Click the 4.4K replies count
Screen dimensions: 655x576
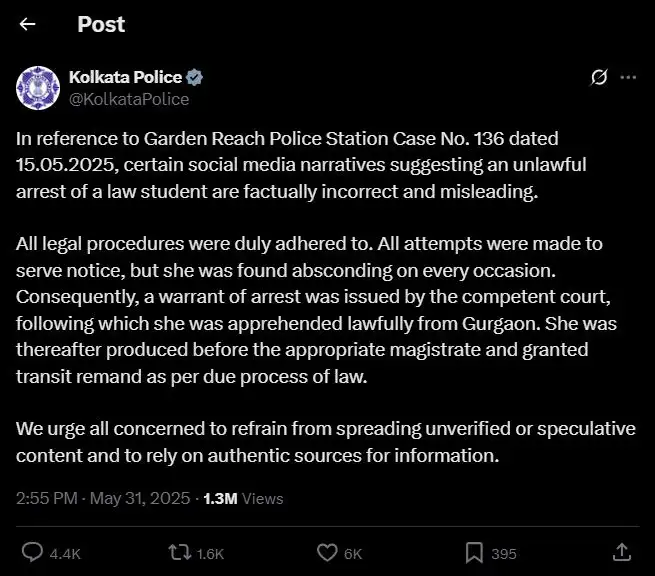click(x=65, y=553)
